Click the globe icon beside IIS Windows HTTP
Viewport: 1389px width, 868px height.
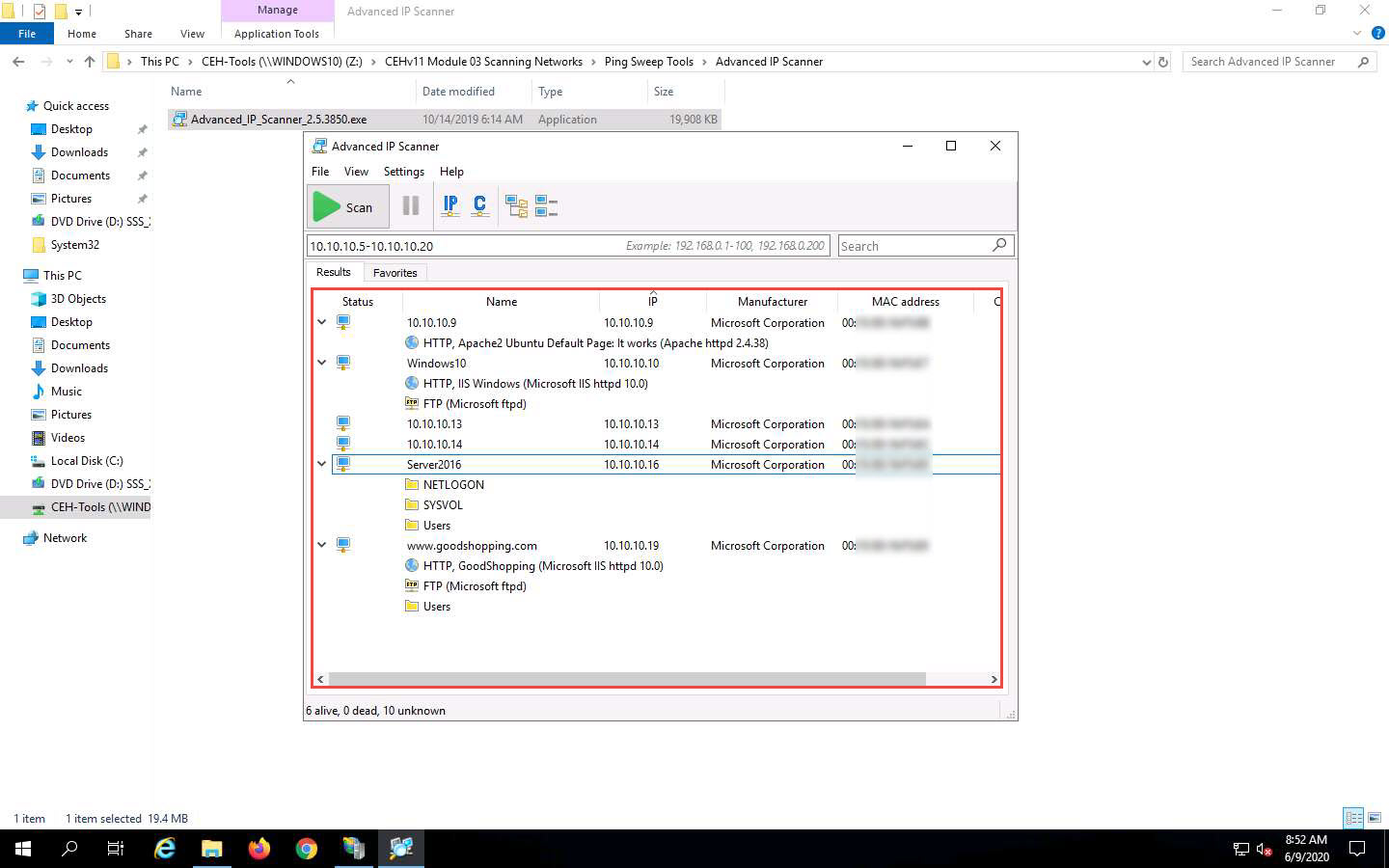pos(412,383)
